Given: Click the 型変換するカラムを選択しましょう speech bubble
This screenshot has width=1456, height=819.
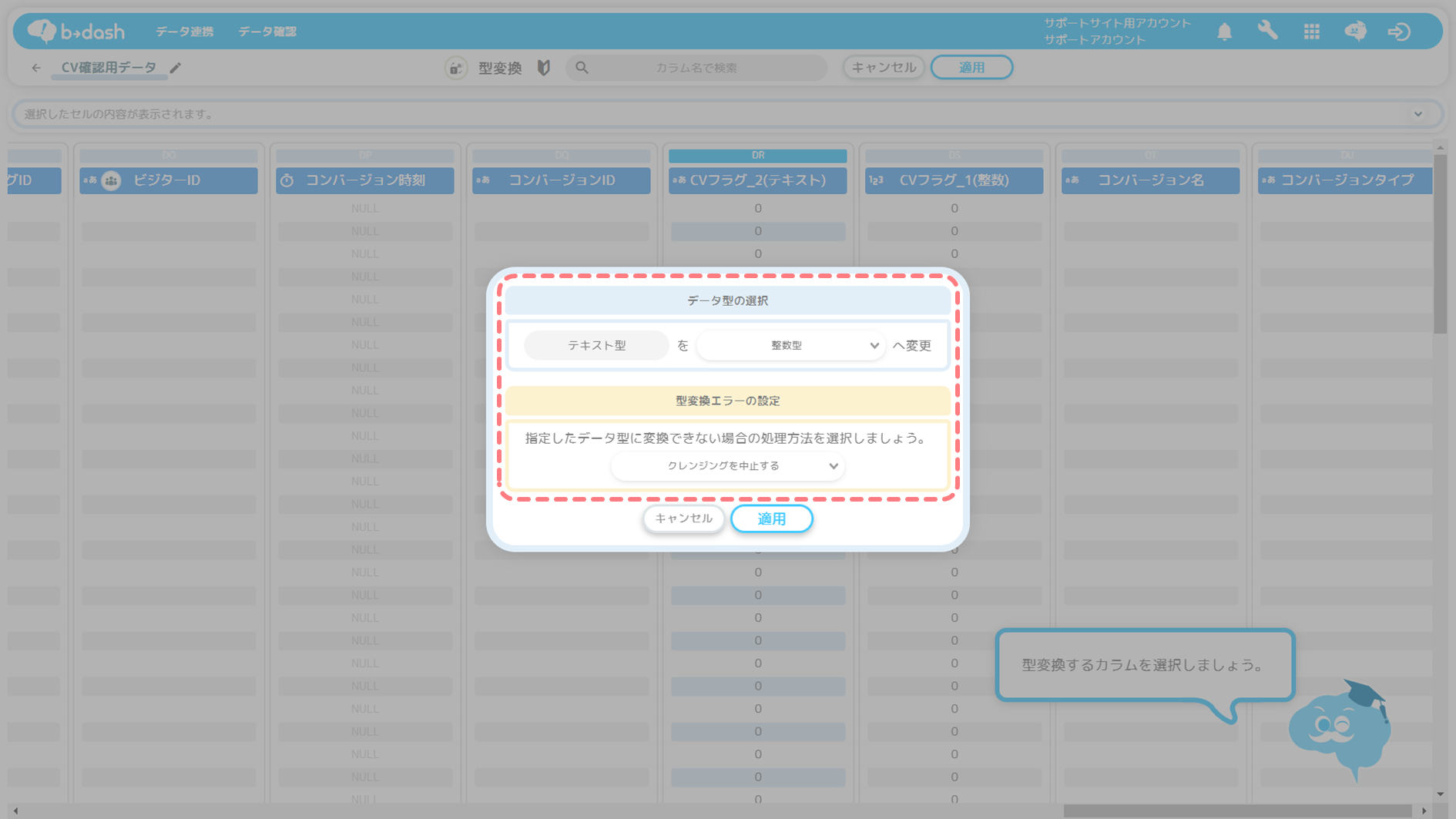Looking at the screenshot, I should [x=1145, y=666].
